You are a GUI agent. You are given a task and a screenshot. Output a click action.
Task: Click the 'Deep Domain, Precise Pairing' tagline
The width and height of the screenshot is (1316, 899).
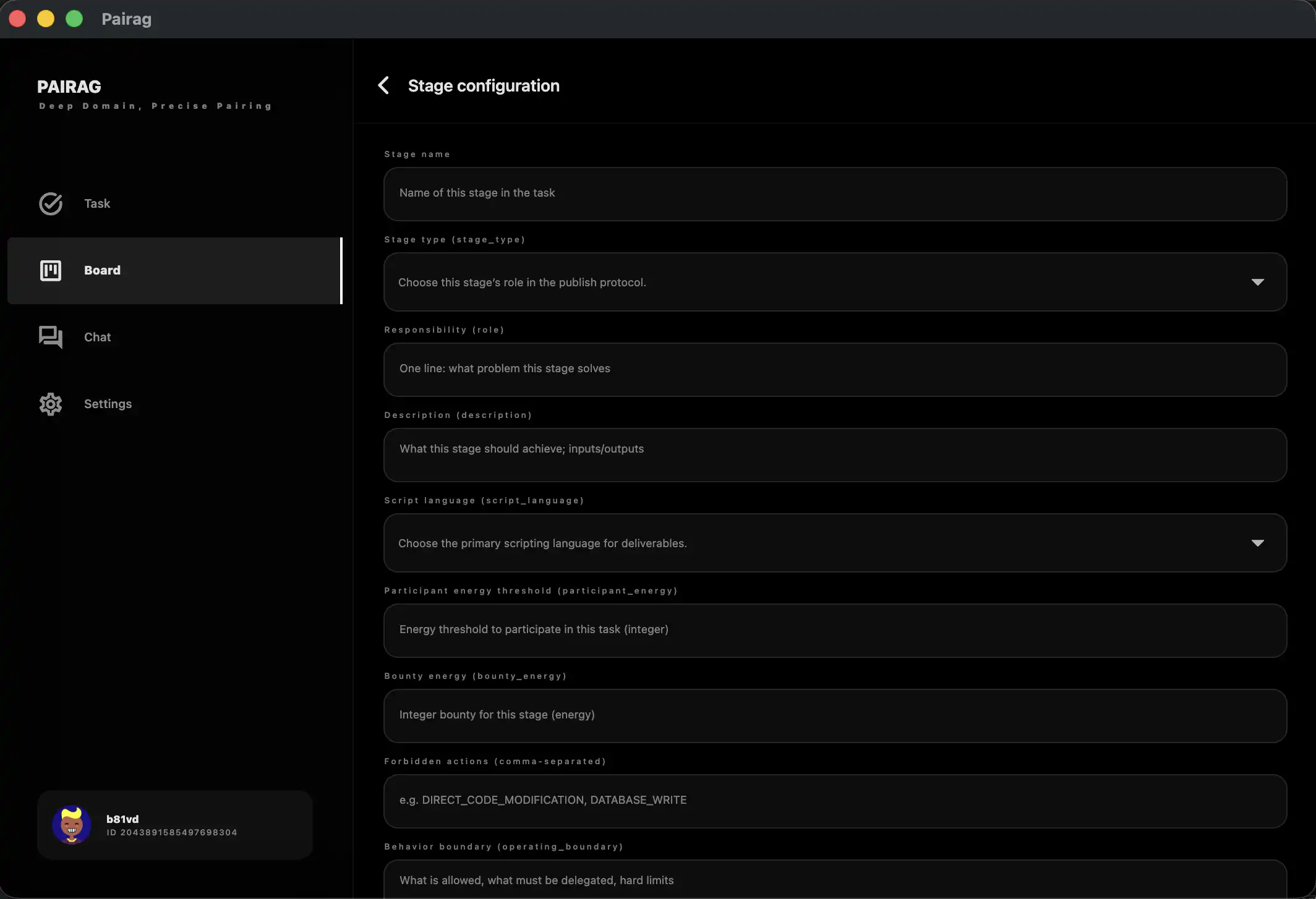(155, 106)
